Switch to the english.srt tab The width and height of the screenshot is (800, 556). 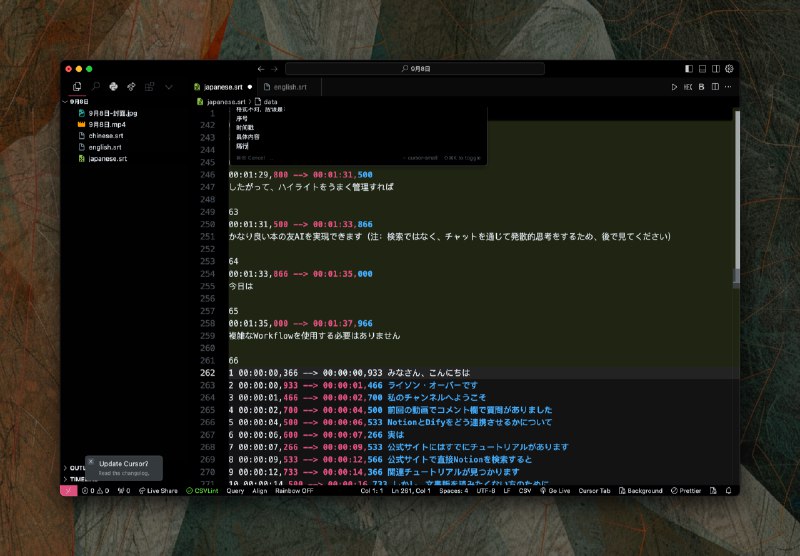289,87
